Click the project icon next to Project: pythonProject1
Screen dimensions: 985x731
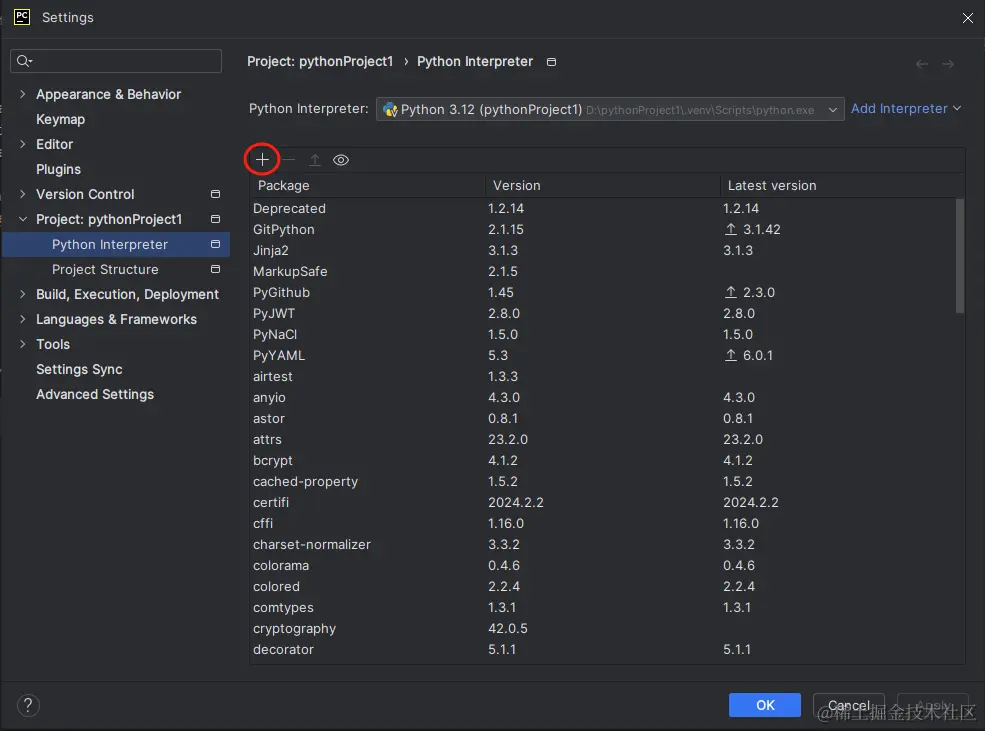coord(215,219)
